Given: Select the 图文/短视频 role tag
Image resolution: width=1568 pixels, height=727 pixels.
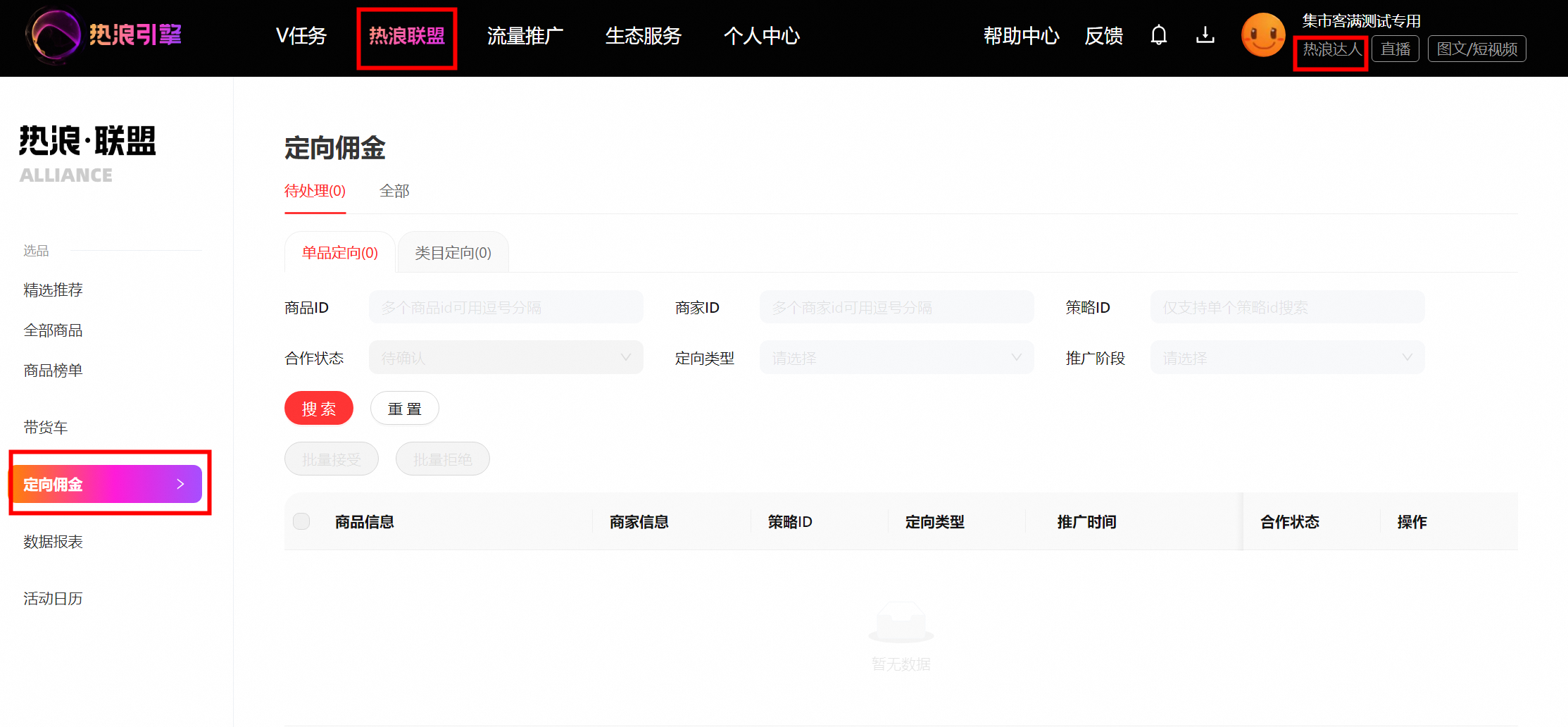Looking at the screenshot, I should 1476,49.
